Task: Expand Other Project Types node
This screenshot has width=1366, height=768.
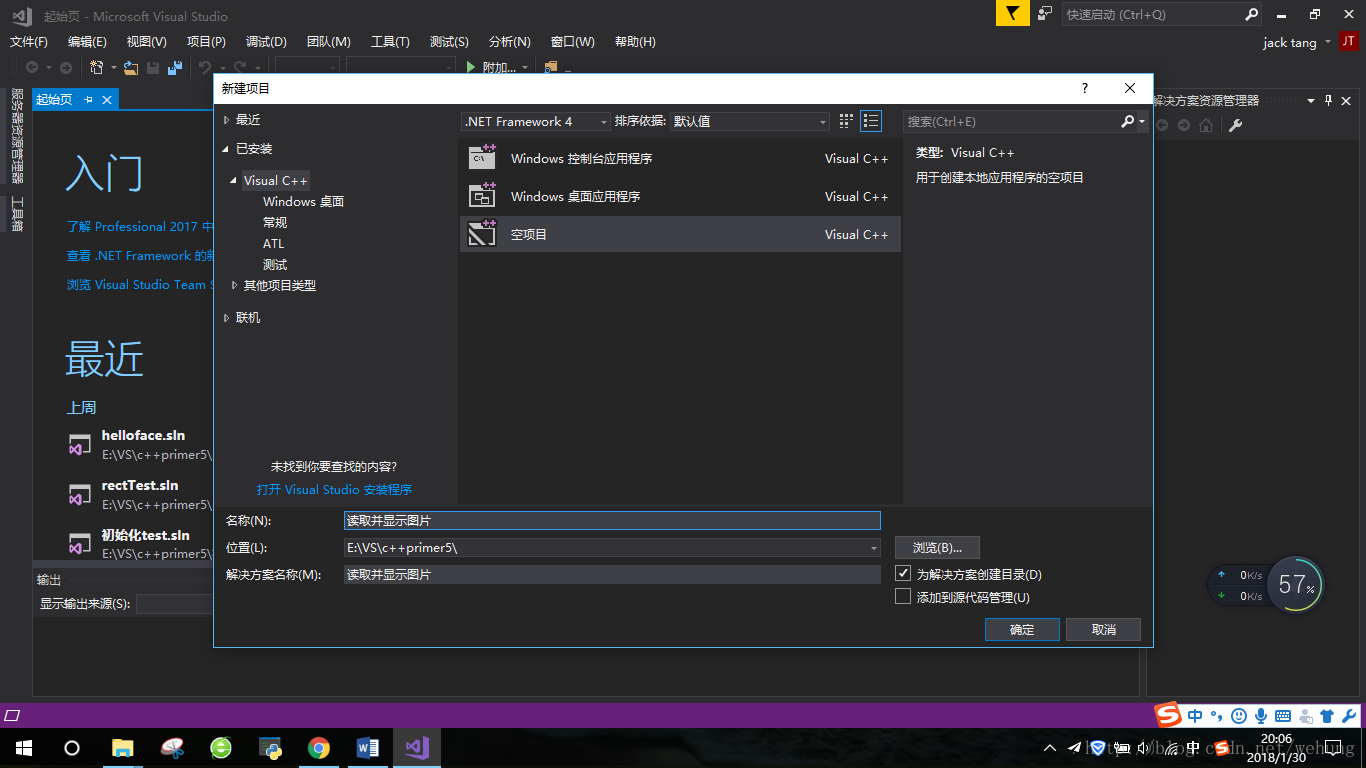Action: coord(235,285)
